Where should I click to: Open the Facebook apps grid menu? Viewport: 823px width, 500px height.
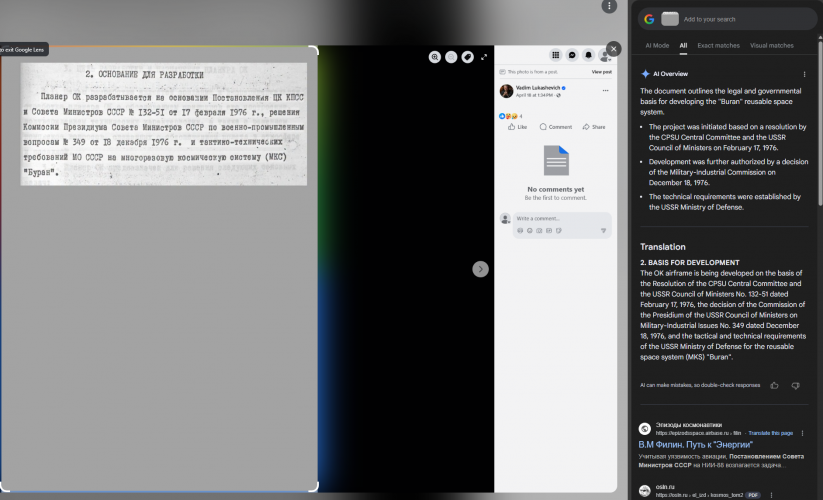(x=555, y=55)
